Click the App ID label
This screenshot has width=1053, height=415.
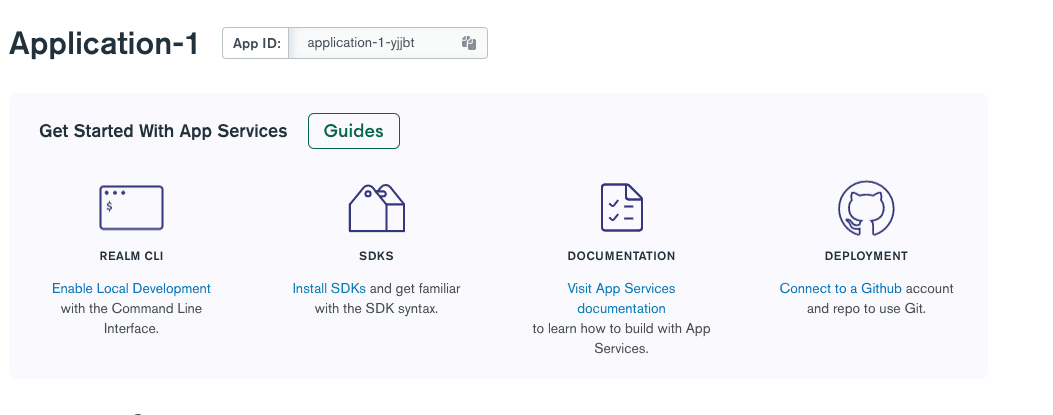(x=255, y=43)
